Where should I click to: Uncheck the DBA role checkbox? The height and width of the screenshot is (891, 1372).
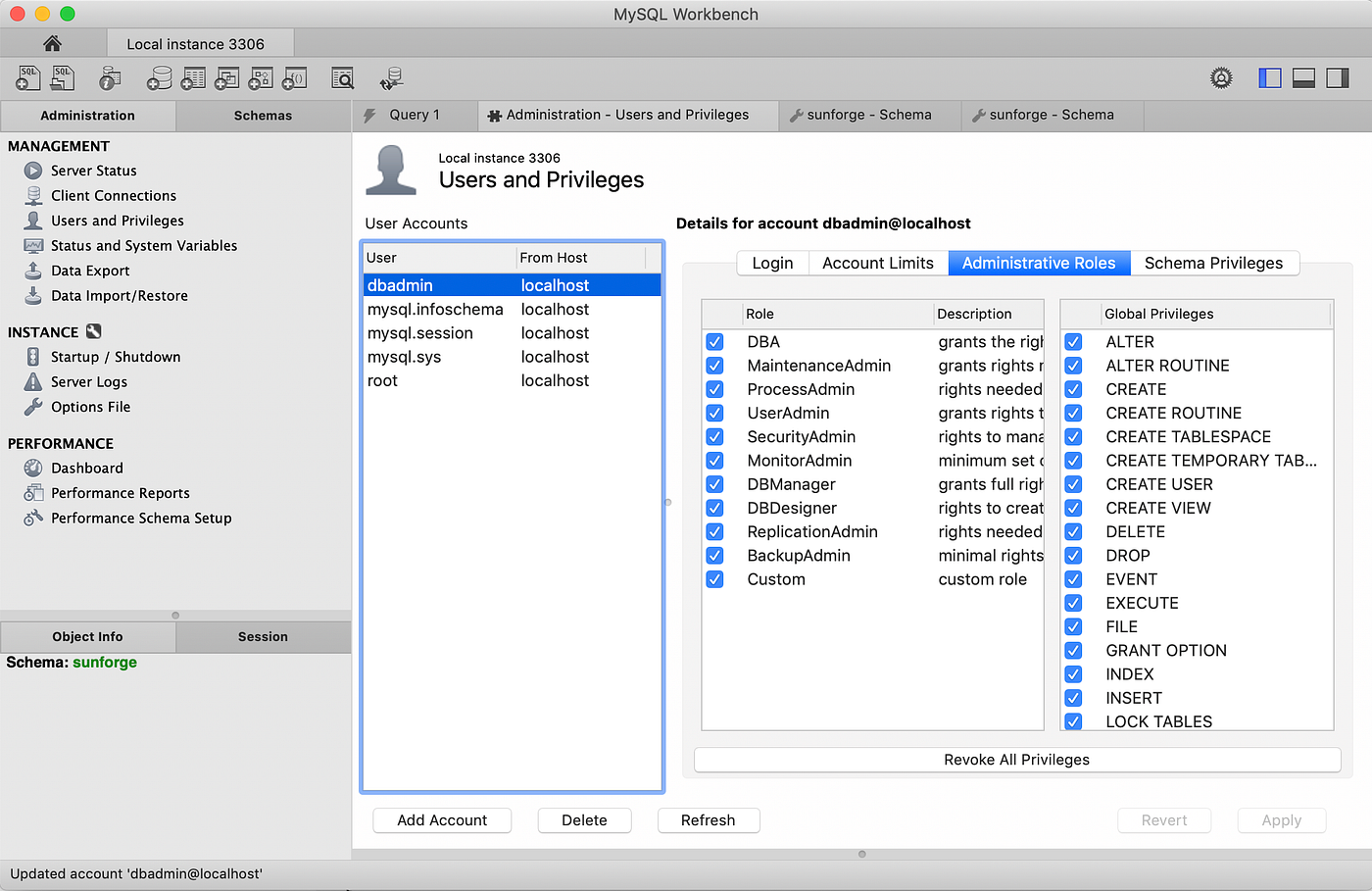[715, 342]
